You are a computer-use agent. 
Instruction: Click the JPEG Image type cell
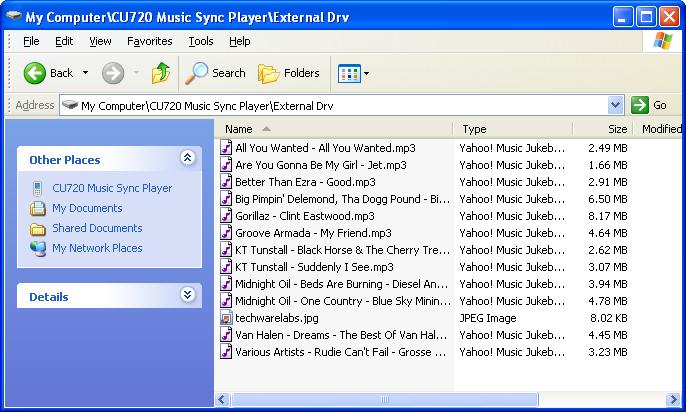(487, 318)
